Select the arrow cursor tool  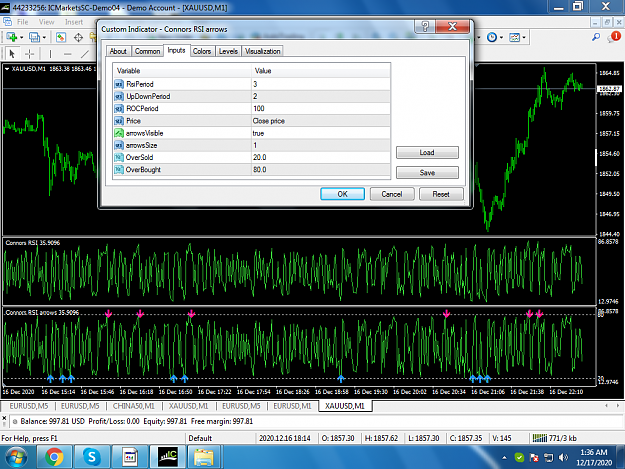[x=12, y=53]
